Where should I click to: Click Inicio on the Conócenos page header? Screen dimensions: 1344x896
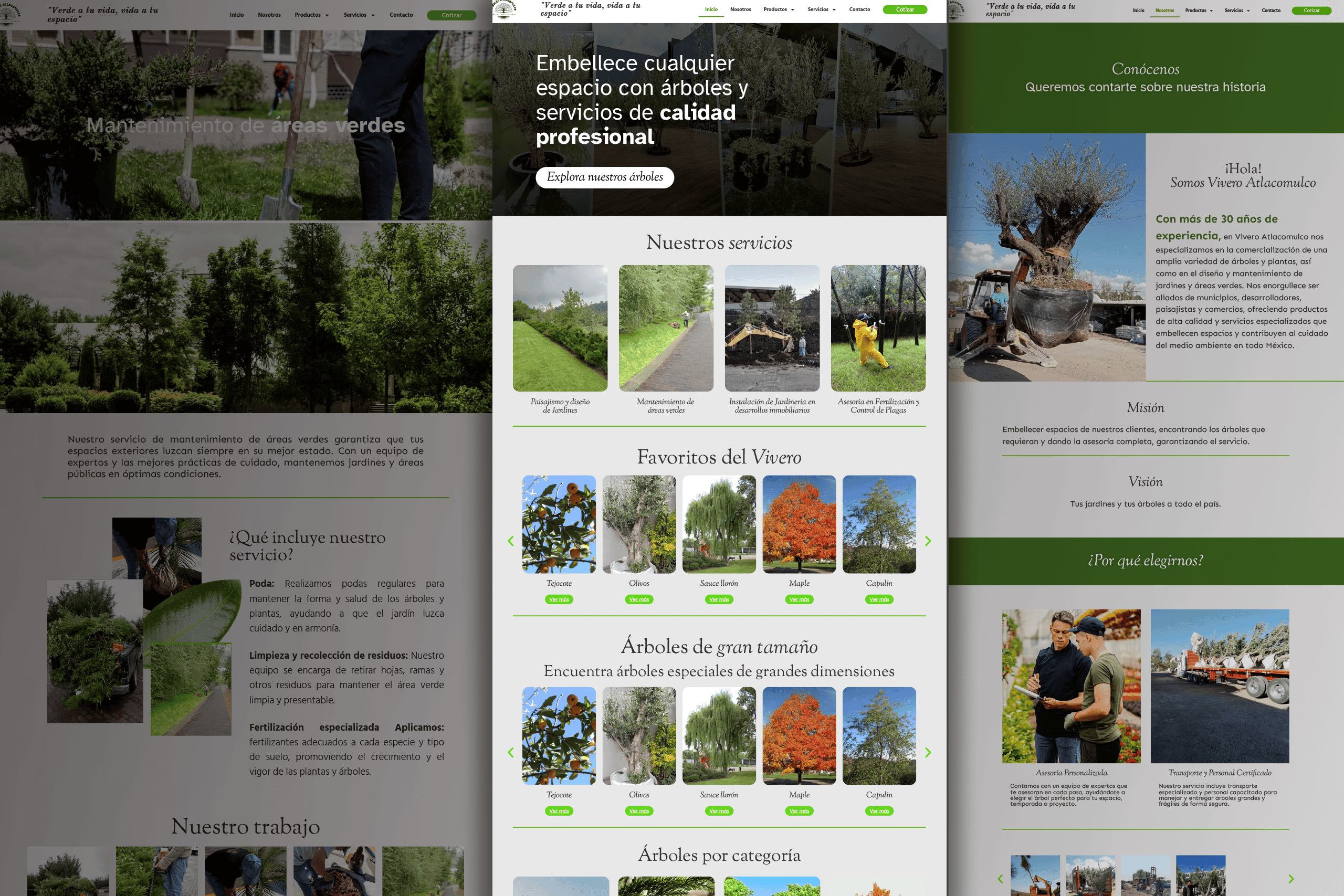(1138, 10)
